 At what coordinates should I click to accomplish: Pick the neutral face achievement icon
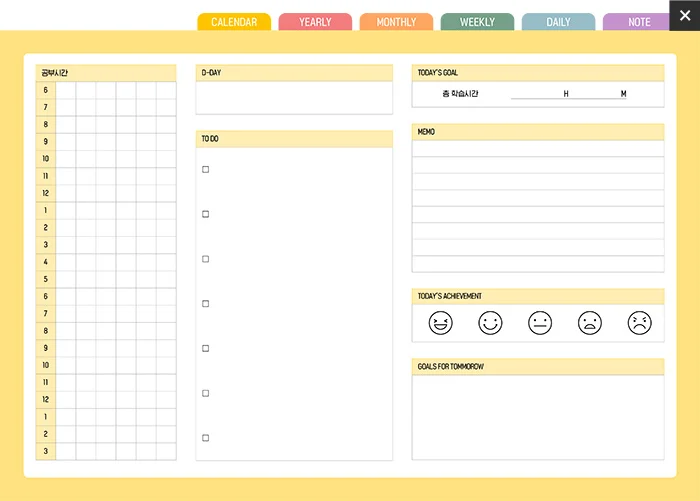click(540, 323)
